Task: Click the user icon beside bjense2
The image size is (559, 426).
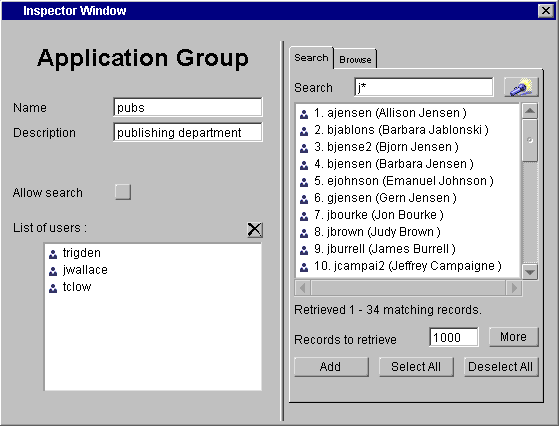Action: (x=304, y=148)
